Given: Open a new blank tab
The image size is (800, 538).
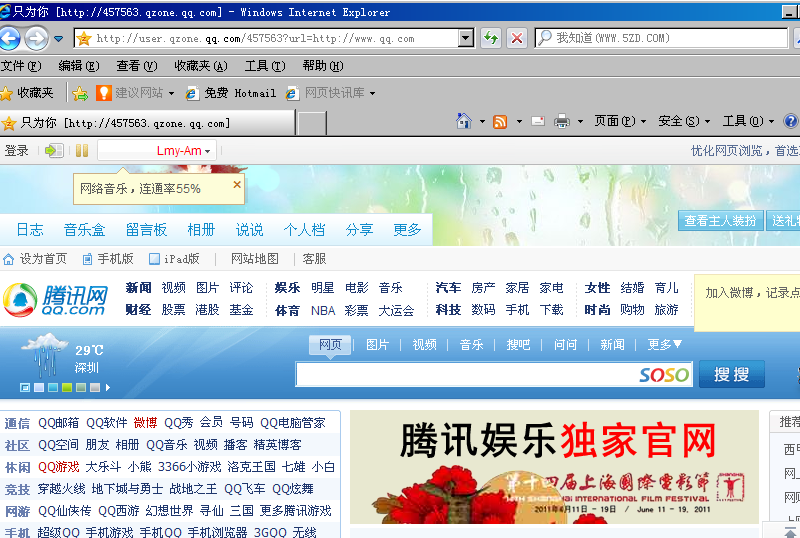Looking at the screenshot, I should pos(311,124).
